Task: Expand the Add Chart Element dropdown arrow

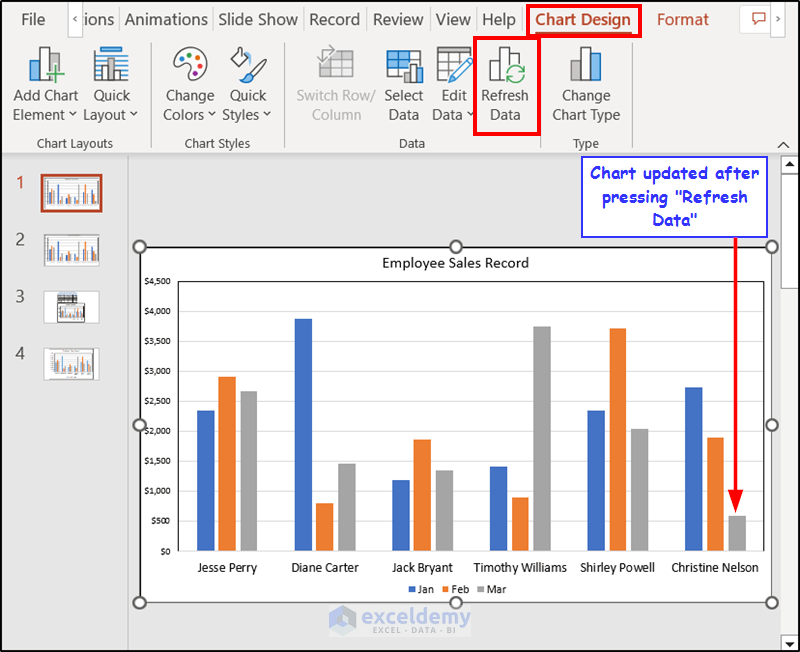Action: pos(72,114)
